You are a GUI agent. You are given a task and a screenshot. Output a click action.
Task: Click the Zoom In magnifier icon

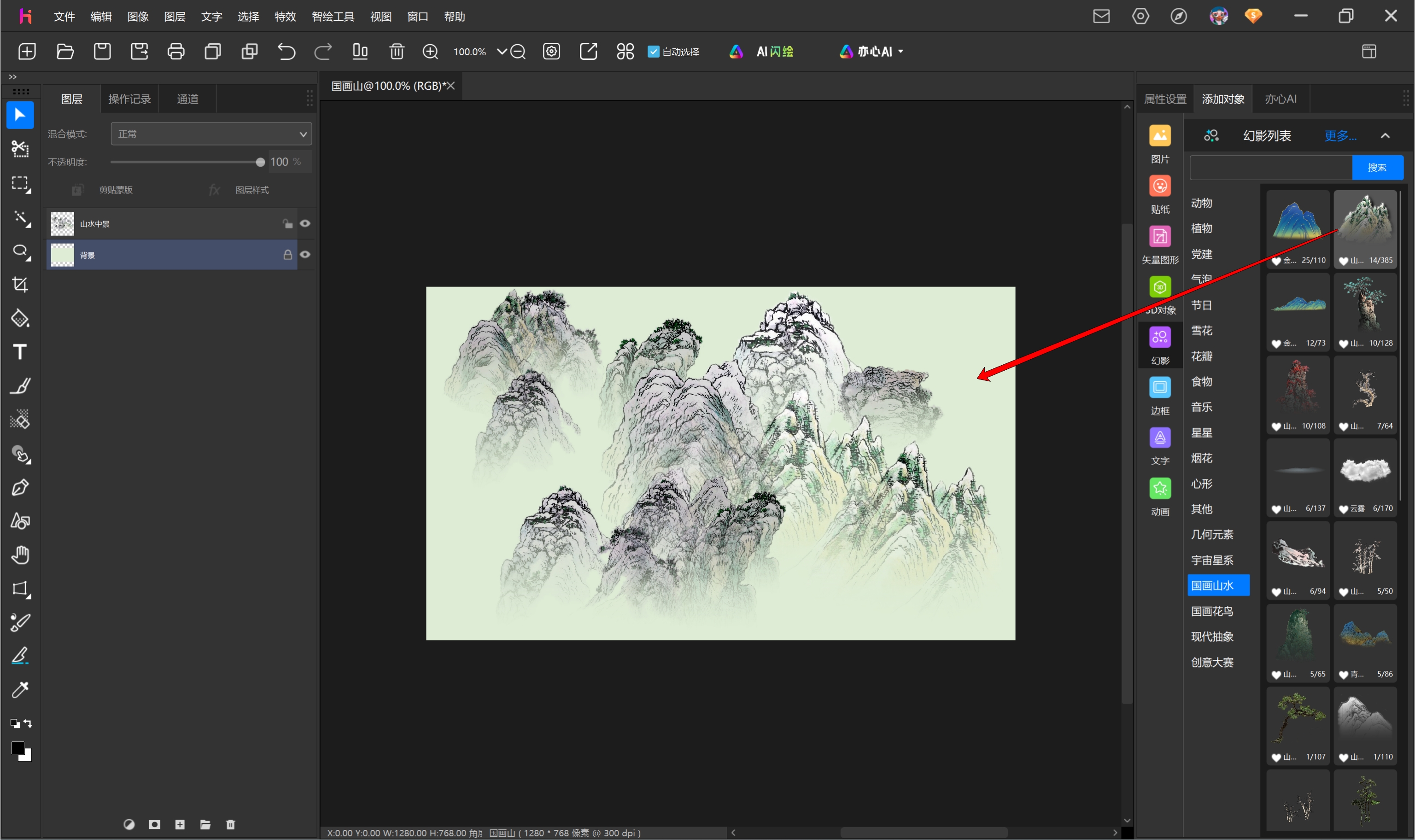tap(430, 52)
